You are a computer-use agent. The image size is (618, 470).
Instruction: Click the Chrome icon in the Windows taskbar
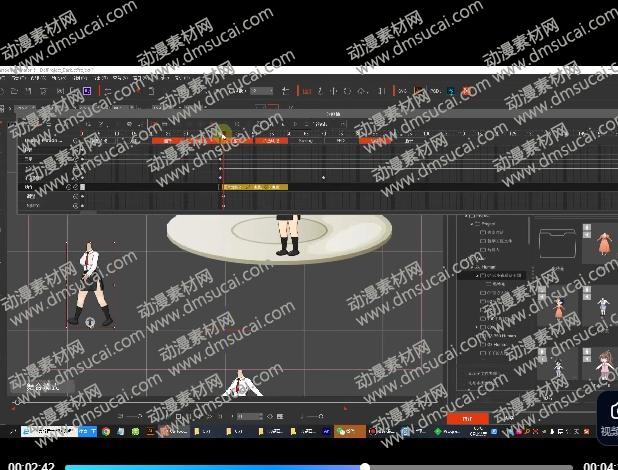tap(106, 431)
